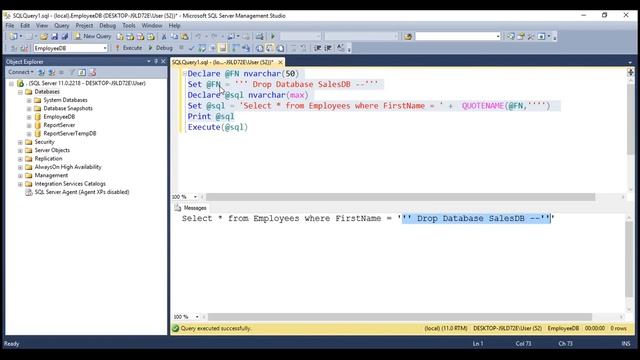Click the Copy icon in toolbar

(x=174, y=36)
